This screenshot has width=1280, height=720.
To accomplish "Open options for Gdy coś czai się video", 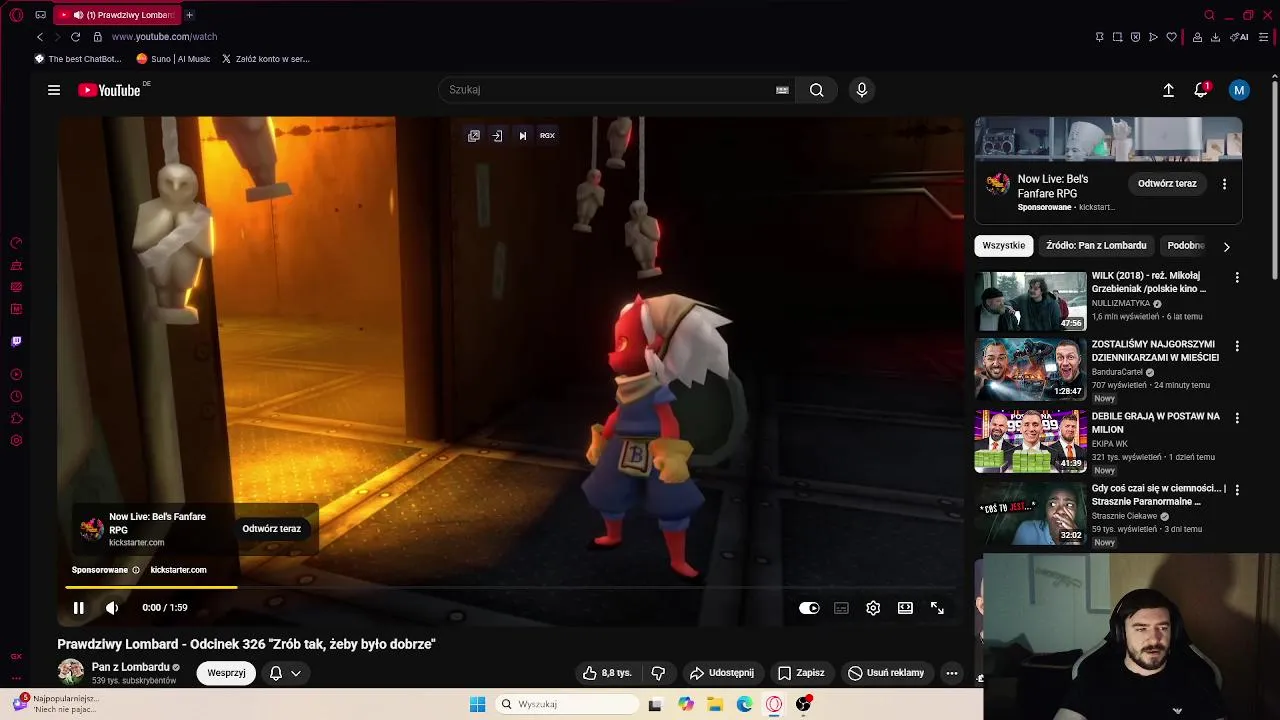I will 1237,490.
